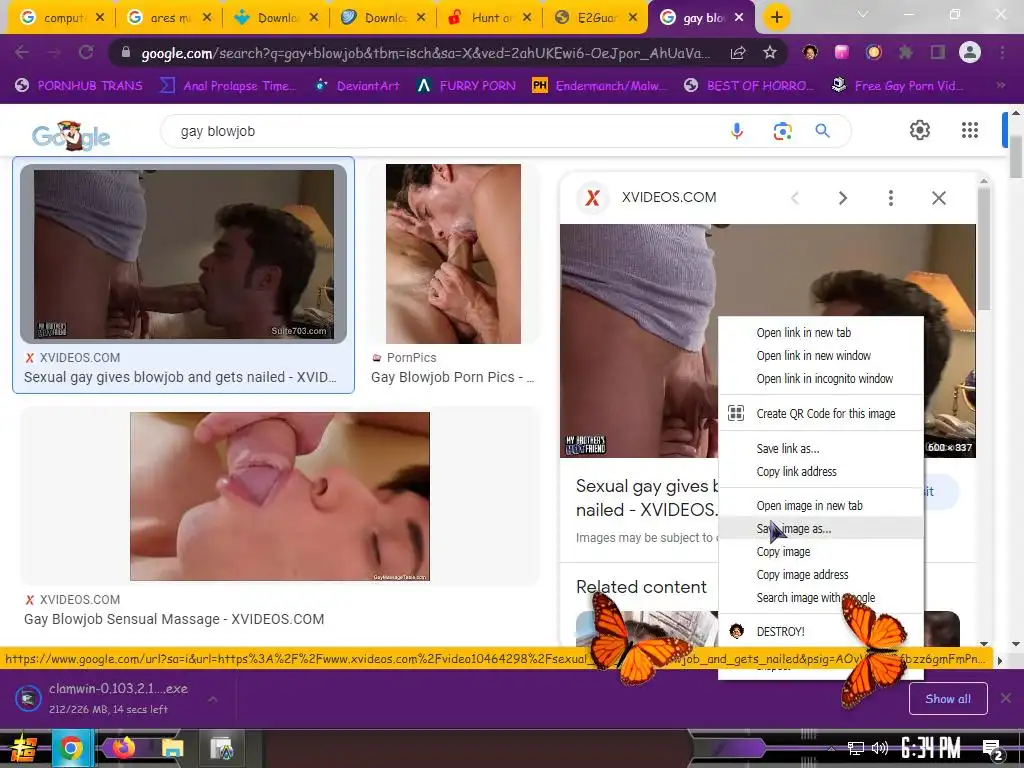The width and height of the screenshot is (1024, 768).
Task: Open the Extensions puzzle piece menu
Action: (x=906, y=52)
